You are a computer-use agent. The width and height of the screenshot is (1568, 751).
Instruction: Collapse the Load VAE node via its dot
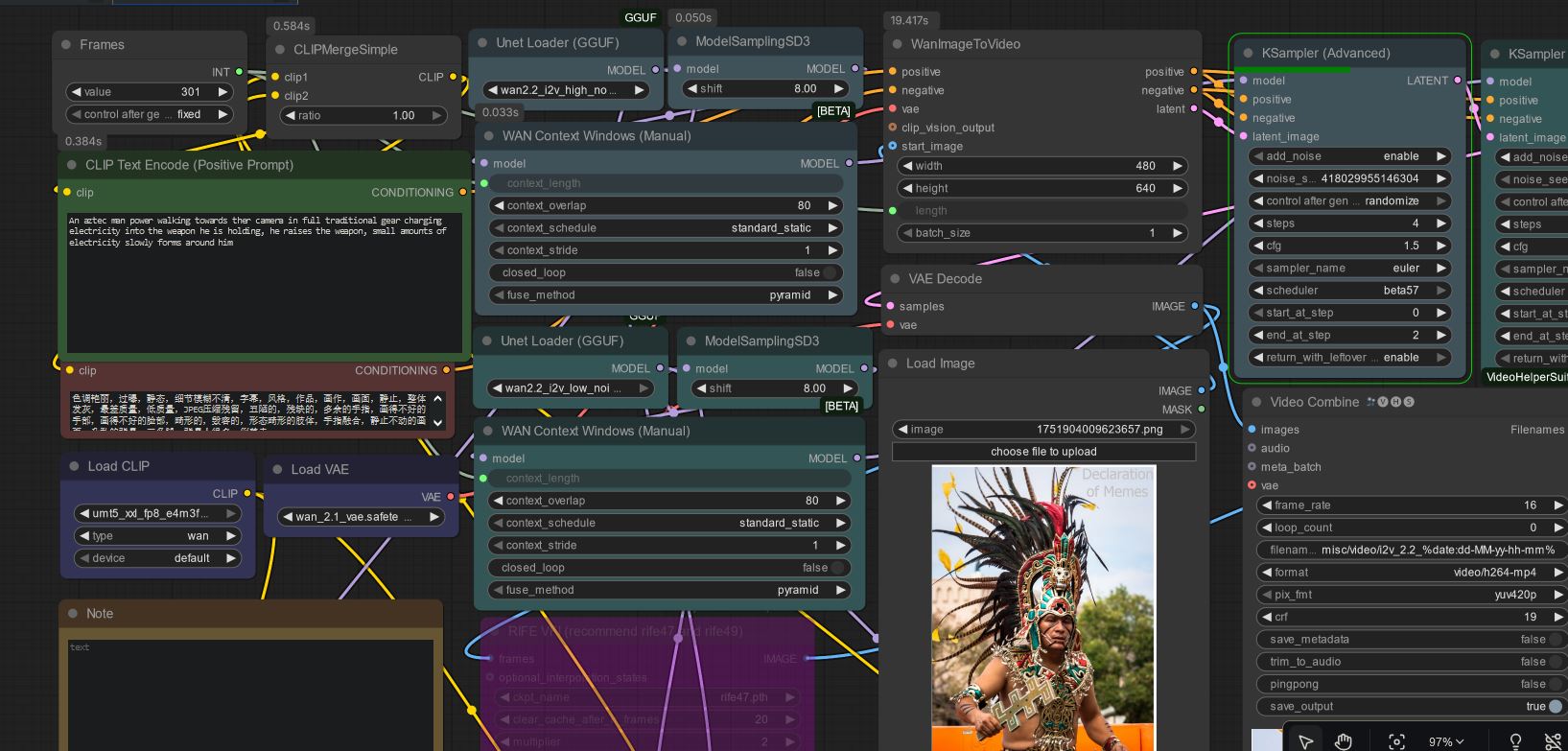277,469
